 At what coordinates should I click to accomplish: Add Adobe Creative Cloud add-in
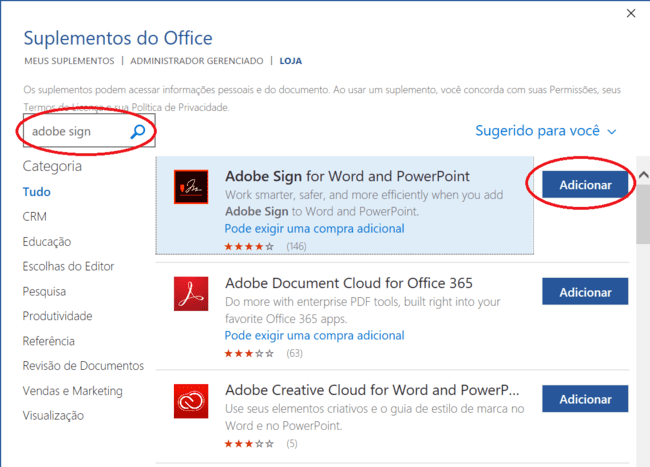[585, 399]
